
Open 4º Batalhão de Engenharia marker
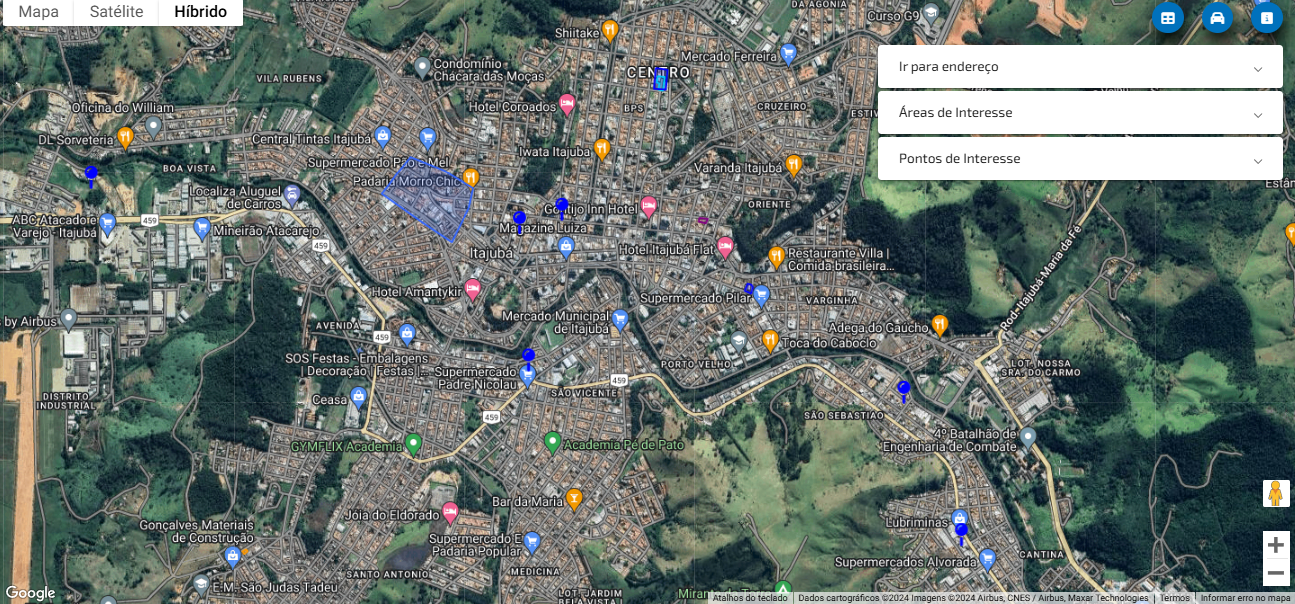tap(1028, 436)
